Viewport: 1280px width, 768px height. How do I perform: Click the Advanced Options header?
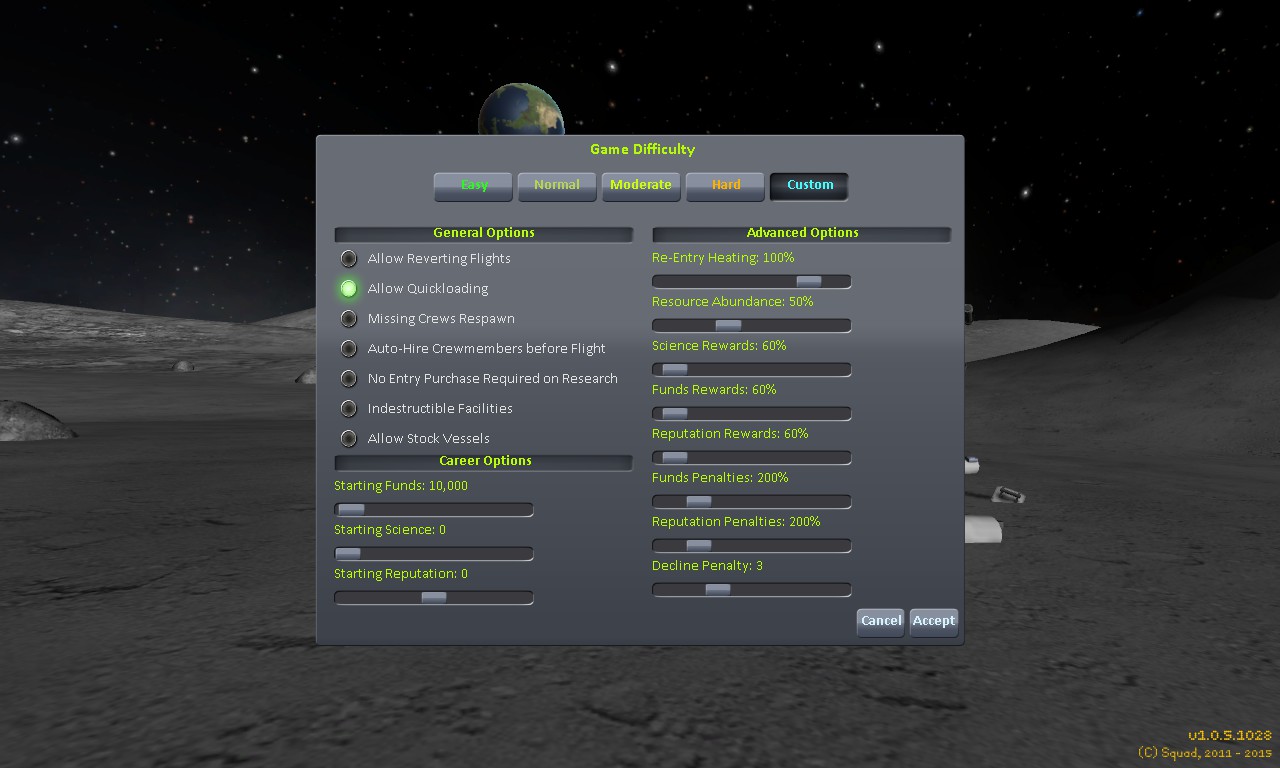pyautogui.click(x=802, y=233)
